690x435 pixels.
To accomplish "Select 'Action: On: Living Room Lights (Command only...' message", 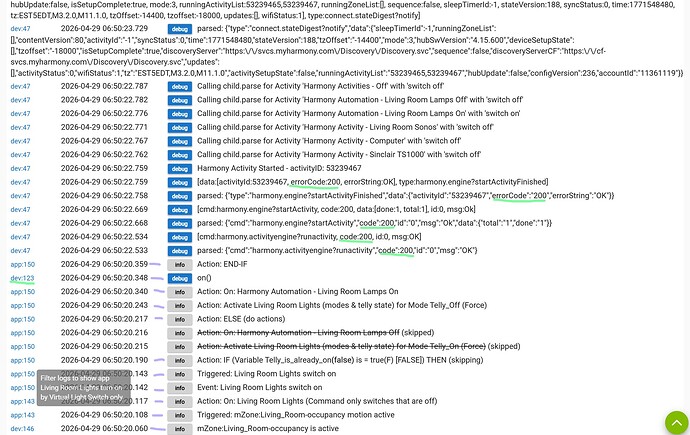I will click(x=317, y=401).
